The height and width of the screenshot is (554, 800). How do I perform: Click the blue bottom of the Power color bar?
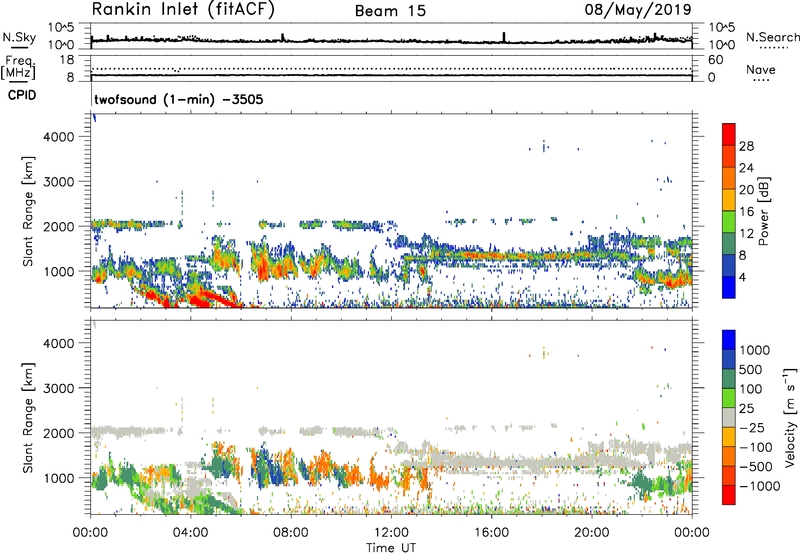[729, 287]
